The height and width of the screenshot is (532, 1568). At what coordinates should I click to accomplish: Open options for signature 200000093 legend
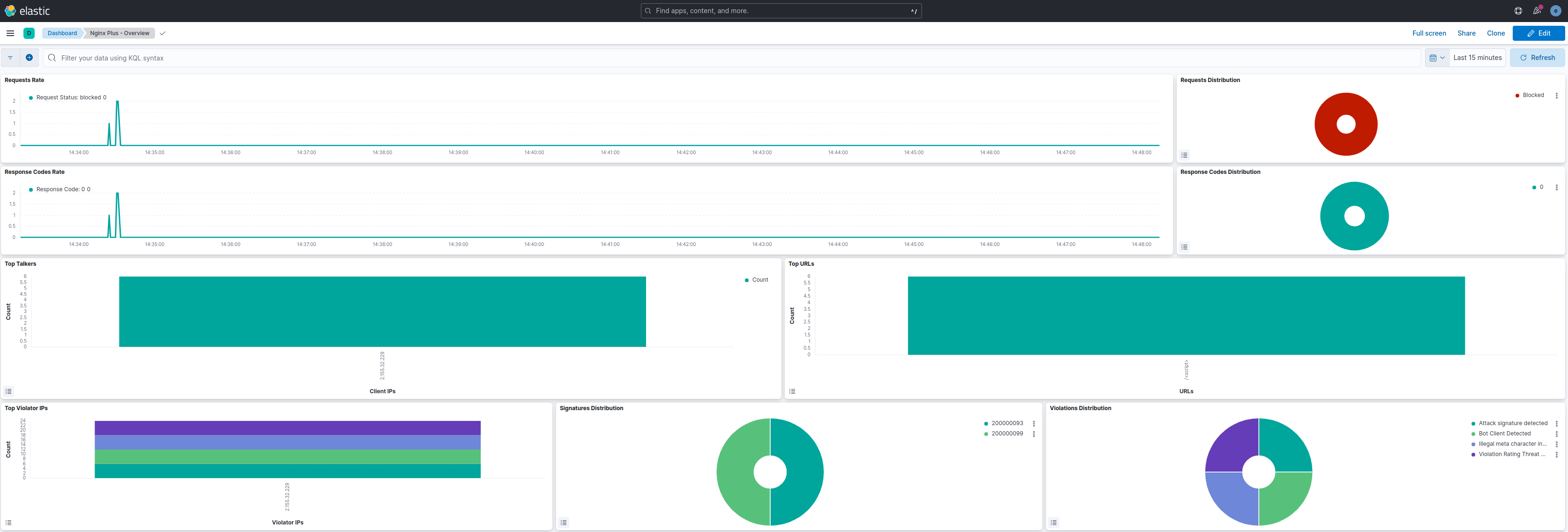coord(1033,424)
